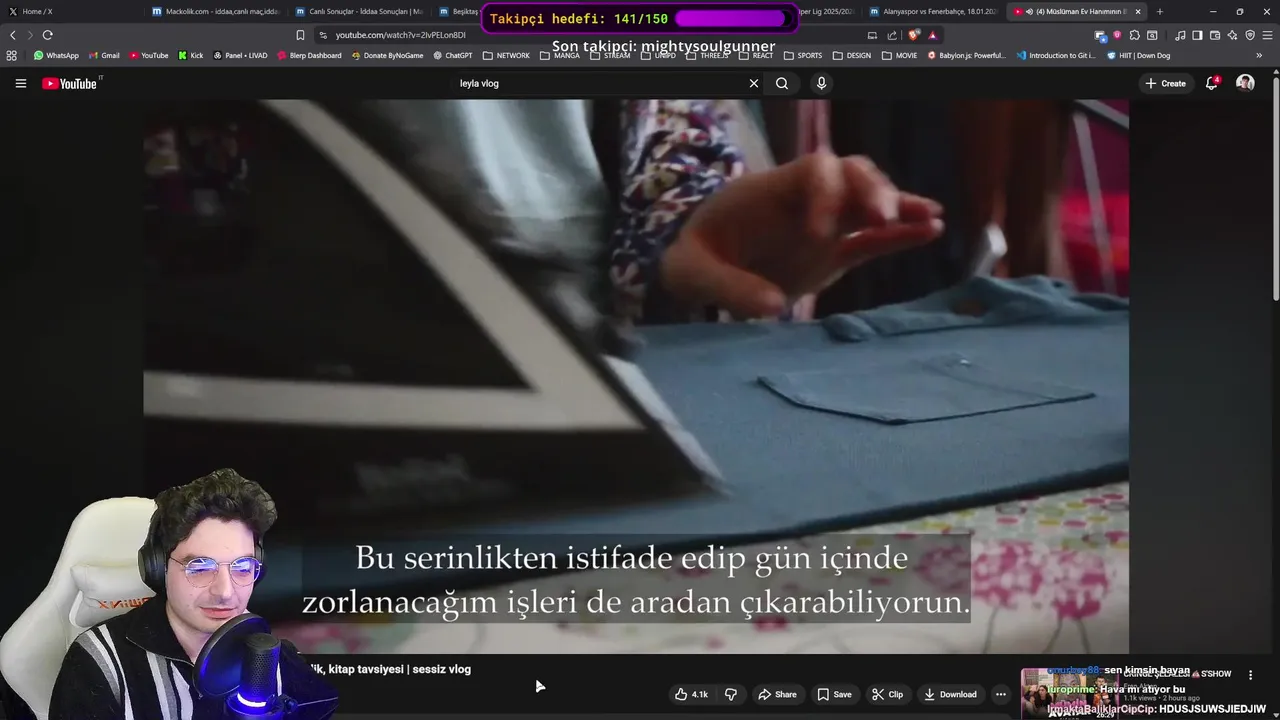
Task: Open the YouTube account avatar menu
Action: (x=1245, y=83)
